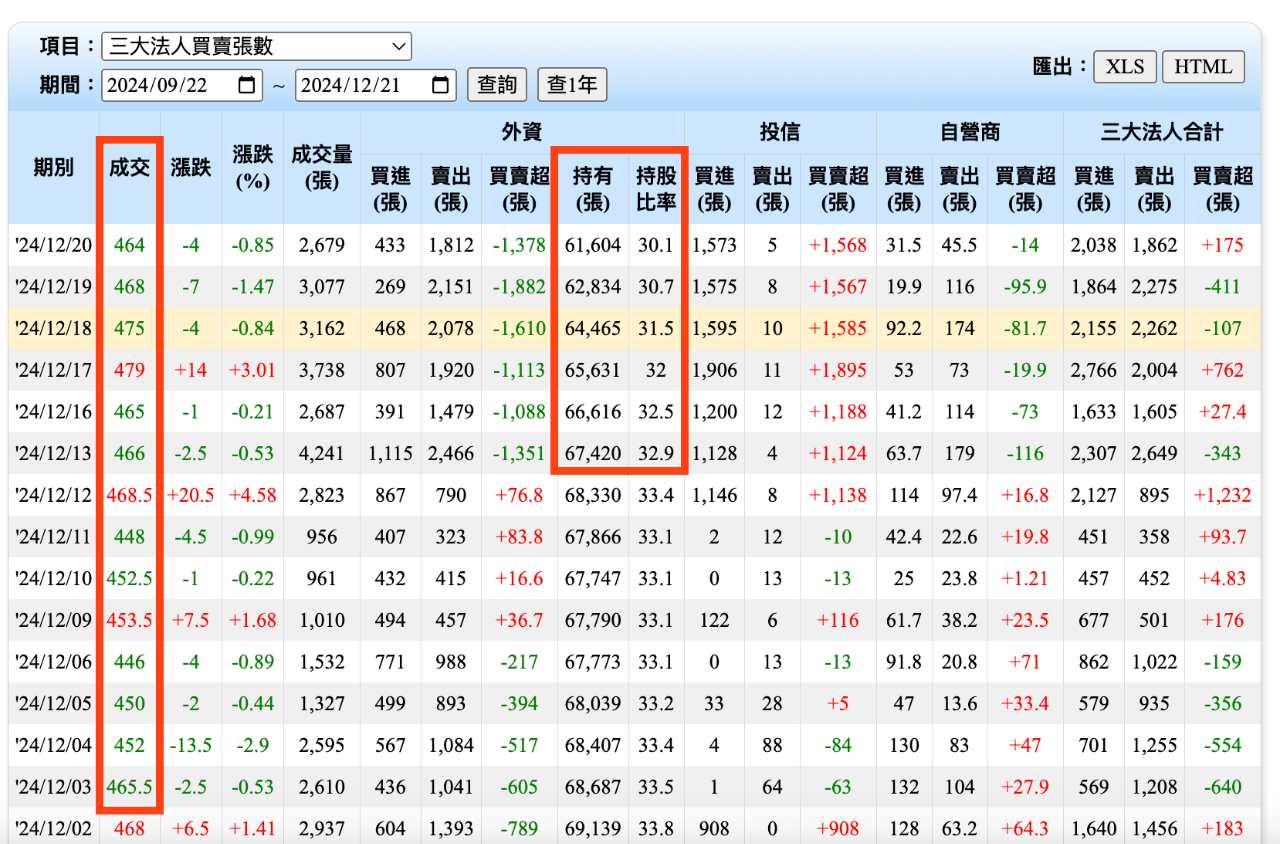The image size is (1280, 844).
Task: Open calendar picker on start date 2024/09/22
Action: point(246,86)
